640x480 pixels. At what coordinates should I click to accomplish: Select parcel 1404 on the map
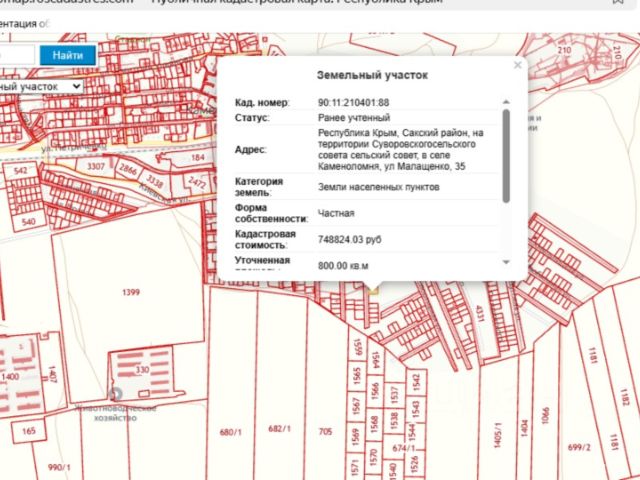click(x=524, y=428)
